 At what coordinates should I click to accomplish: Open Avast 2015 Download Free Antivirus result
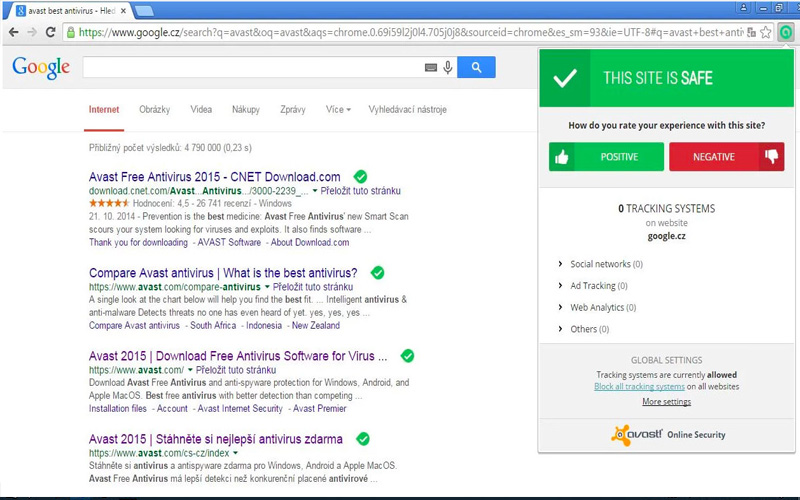pos(238,356)
